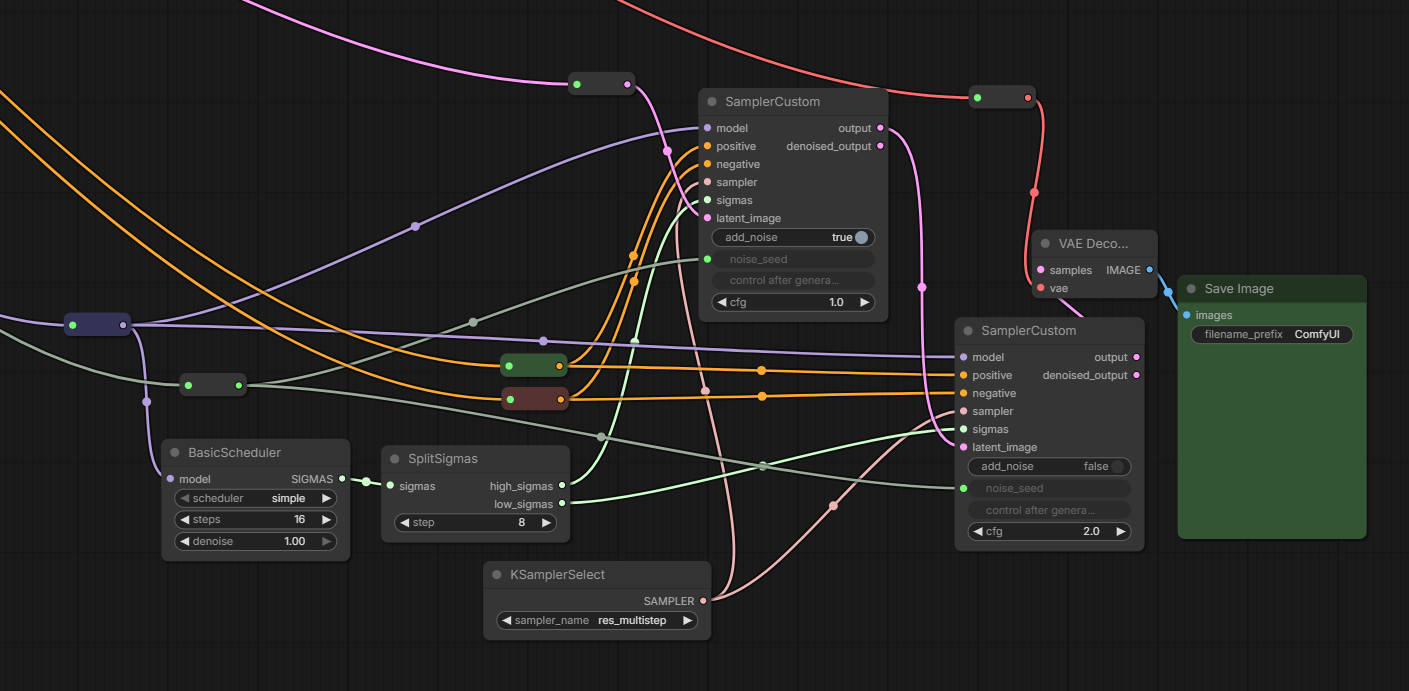Collapse the KSamplerSelect node via its title dot

(497, 575)
